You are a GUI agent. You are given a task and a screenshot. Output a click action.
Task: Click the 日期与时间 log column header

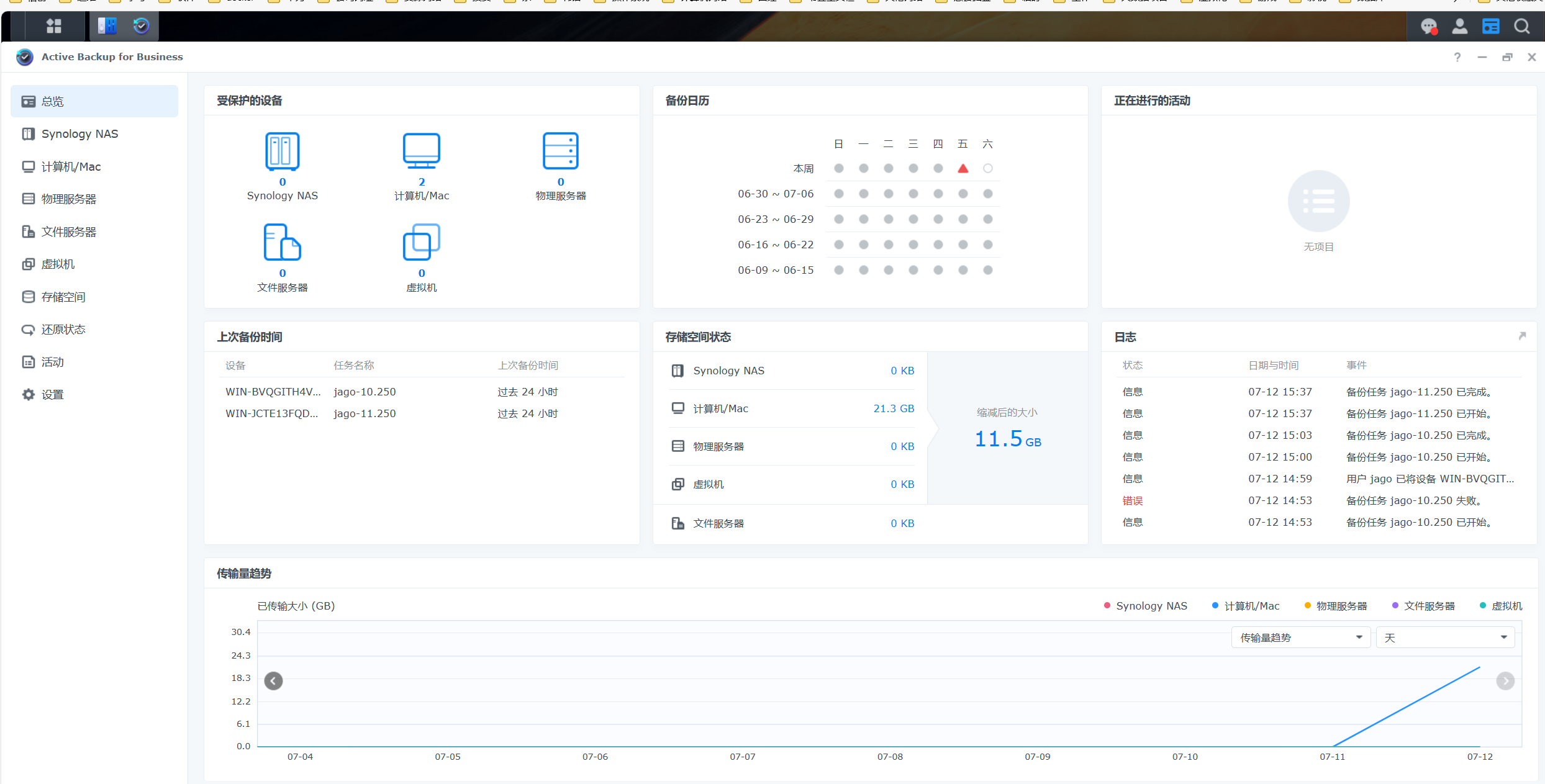(1274, 365)
